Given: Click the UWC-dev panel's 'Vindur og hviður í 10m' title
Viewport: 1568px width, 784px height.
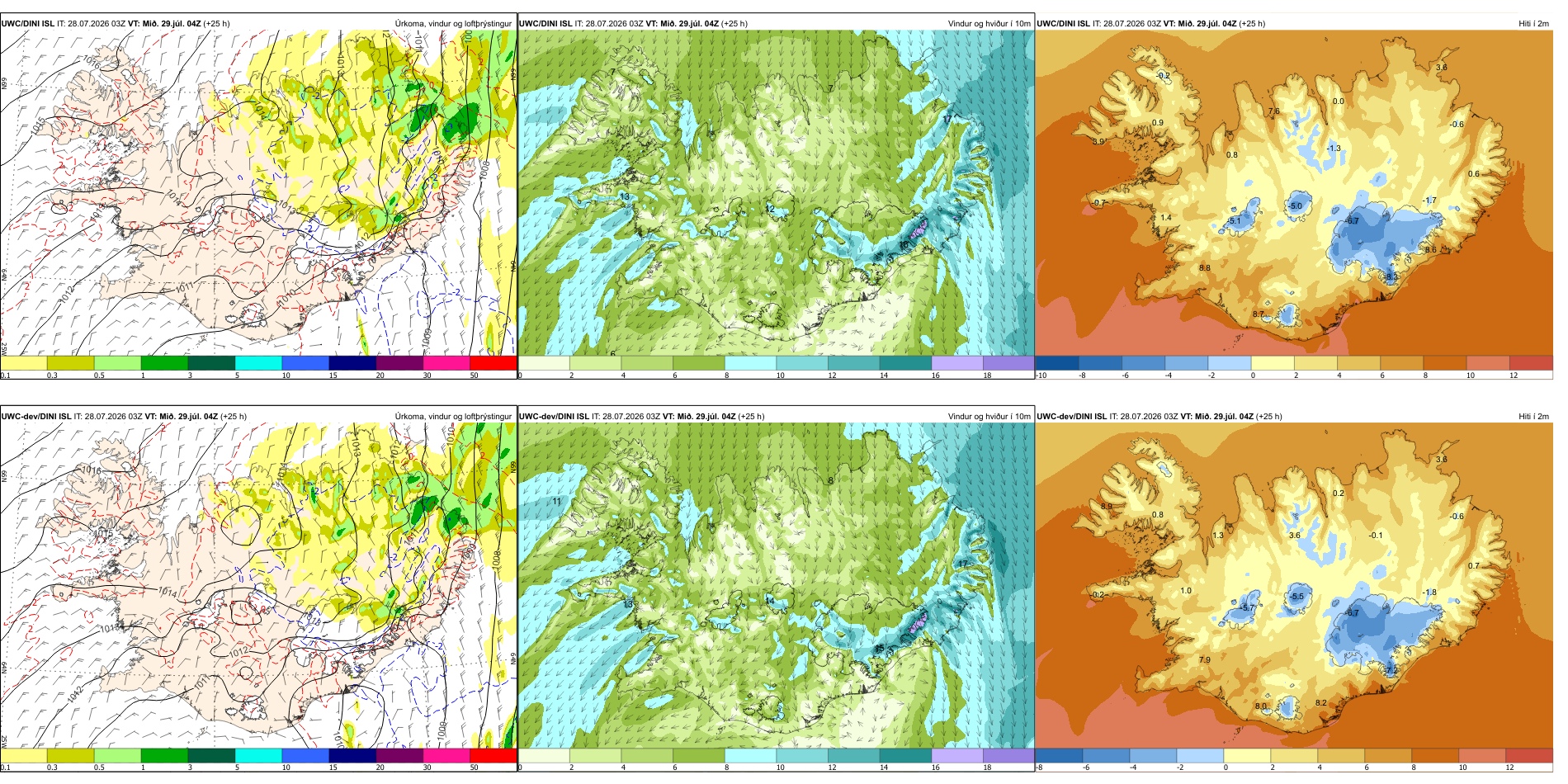Looking at the screenshot, I should tap(989, 416).
